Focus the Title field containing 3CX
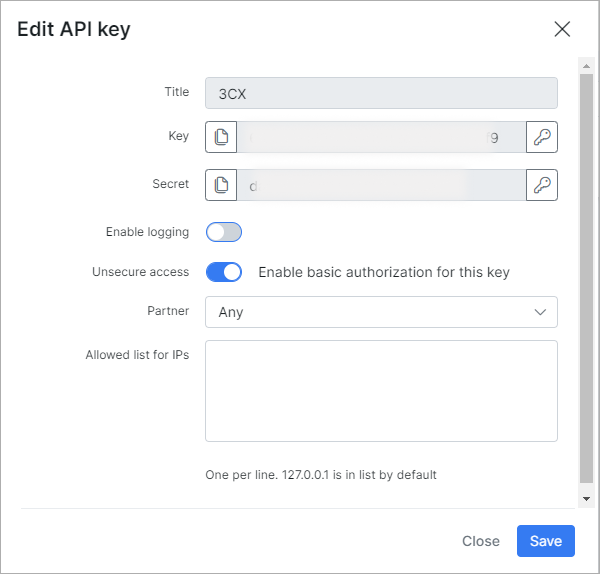Image resolution: width=600 pixels, height=574 pixels. point(380,92)
